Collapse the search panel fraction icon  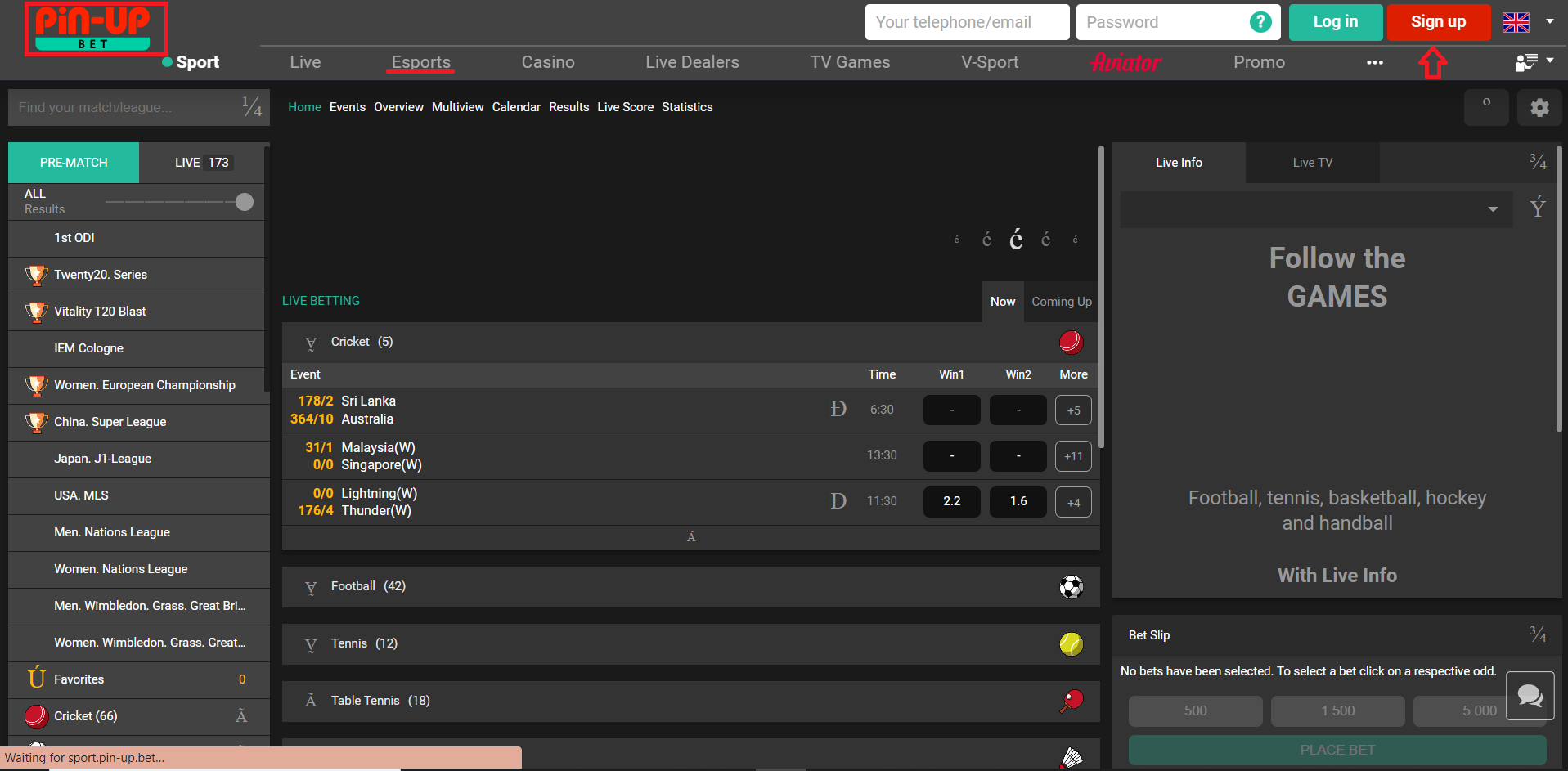(252, 107)
